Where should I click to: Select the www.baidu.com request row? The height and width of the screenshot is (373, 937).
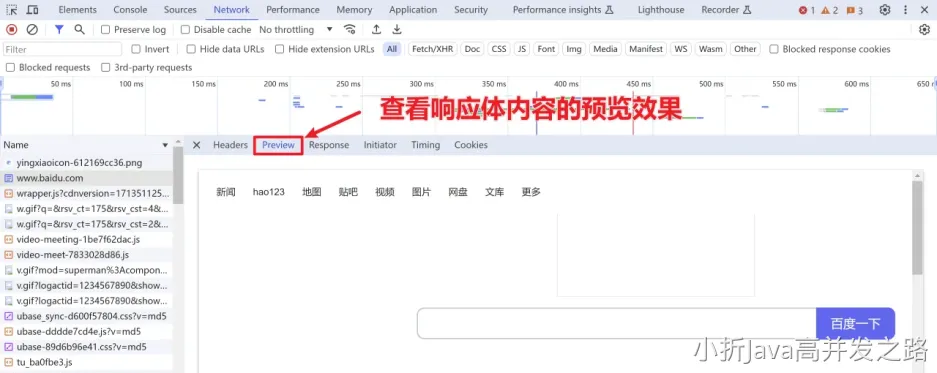point(87,178)
